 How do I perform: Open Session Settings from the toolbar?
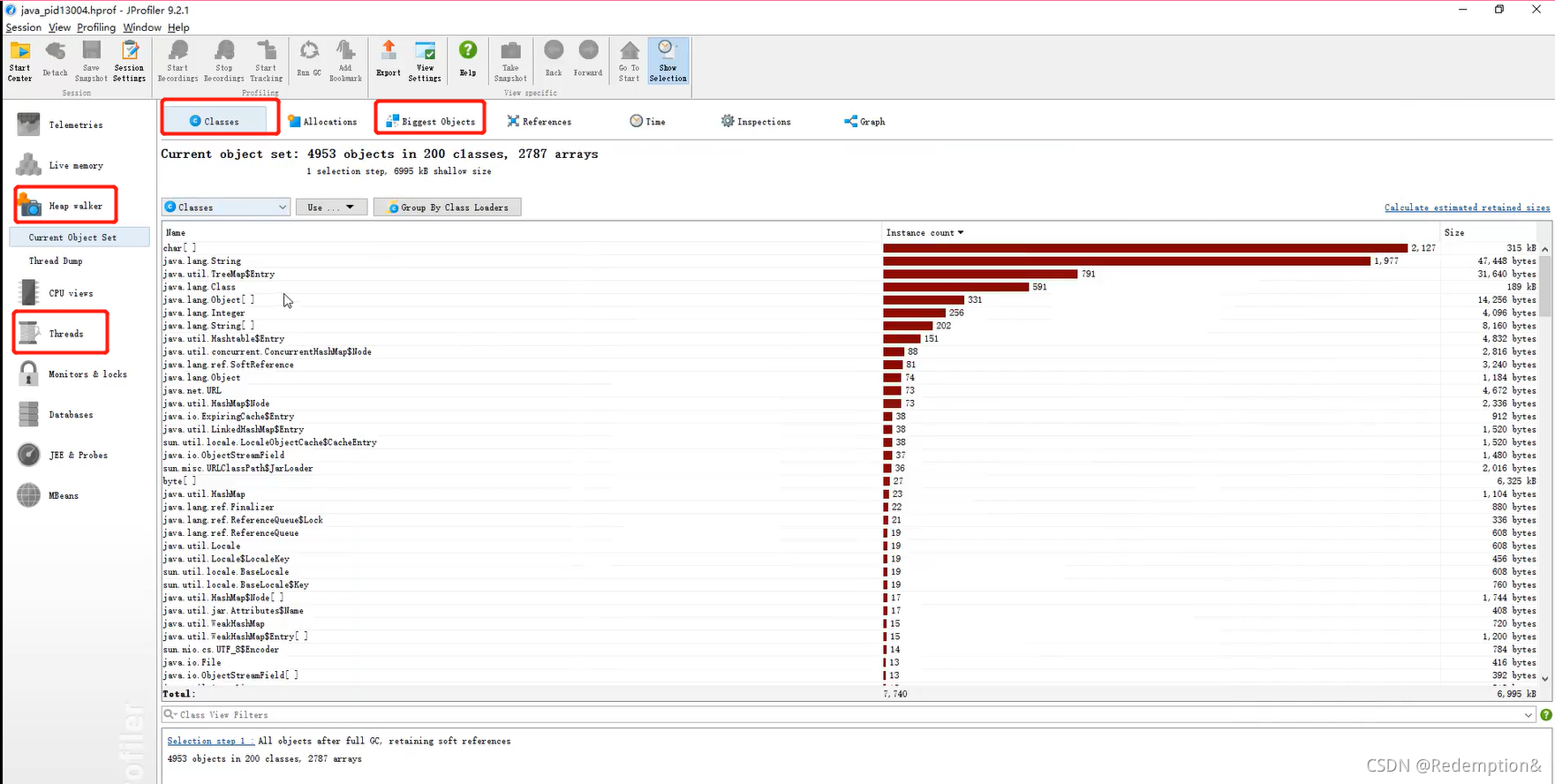click(129, 61)
